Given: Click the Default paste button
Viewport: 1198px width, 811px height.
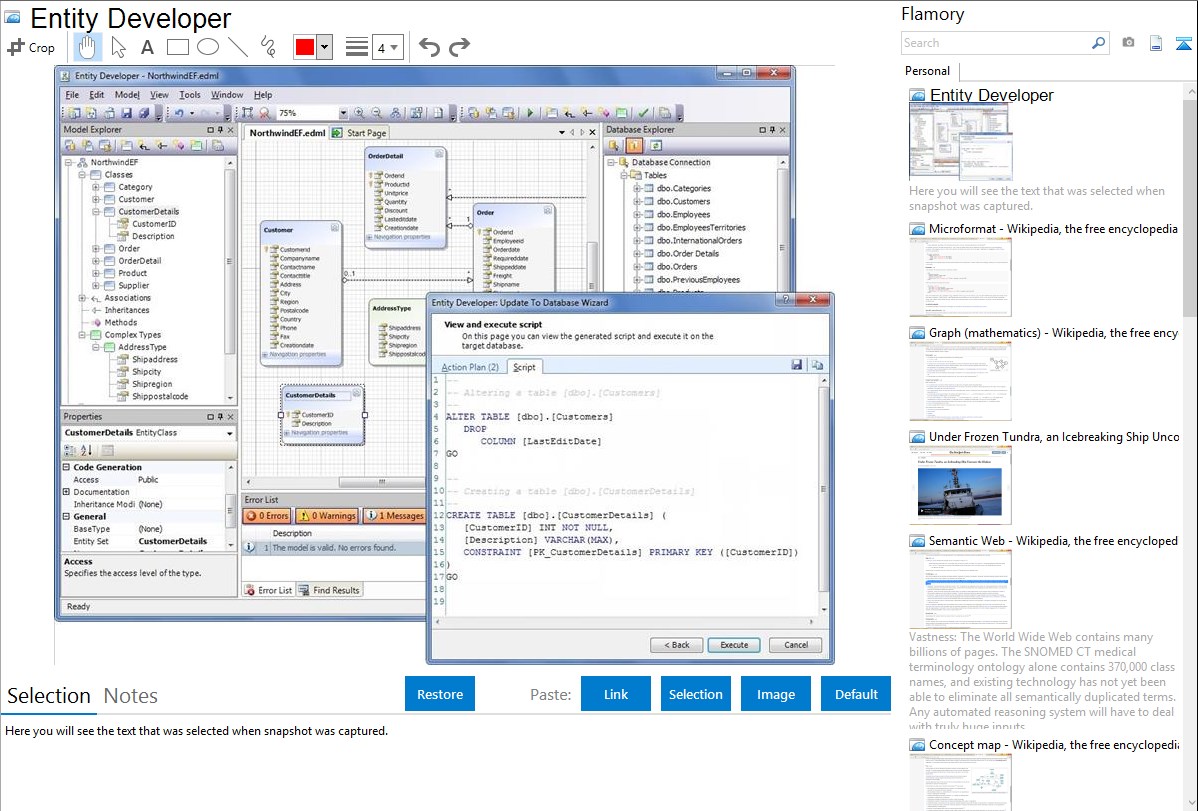Looking at the screenshot, I should click(856, 694).
